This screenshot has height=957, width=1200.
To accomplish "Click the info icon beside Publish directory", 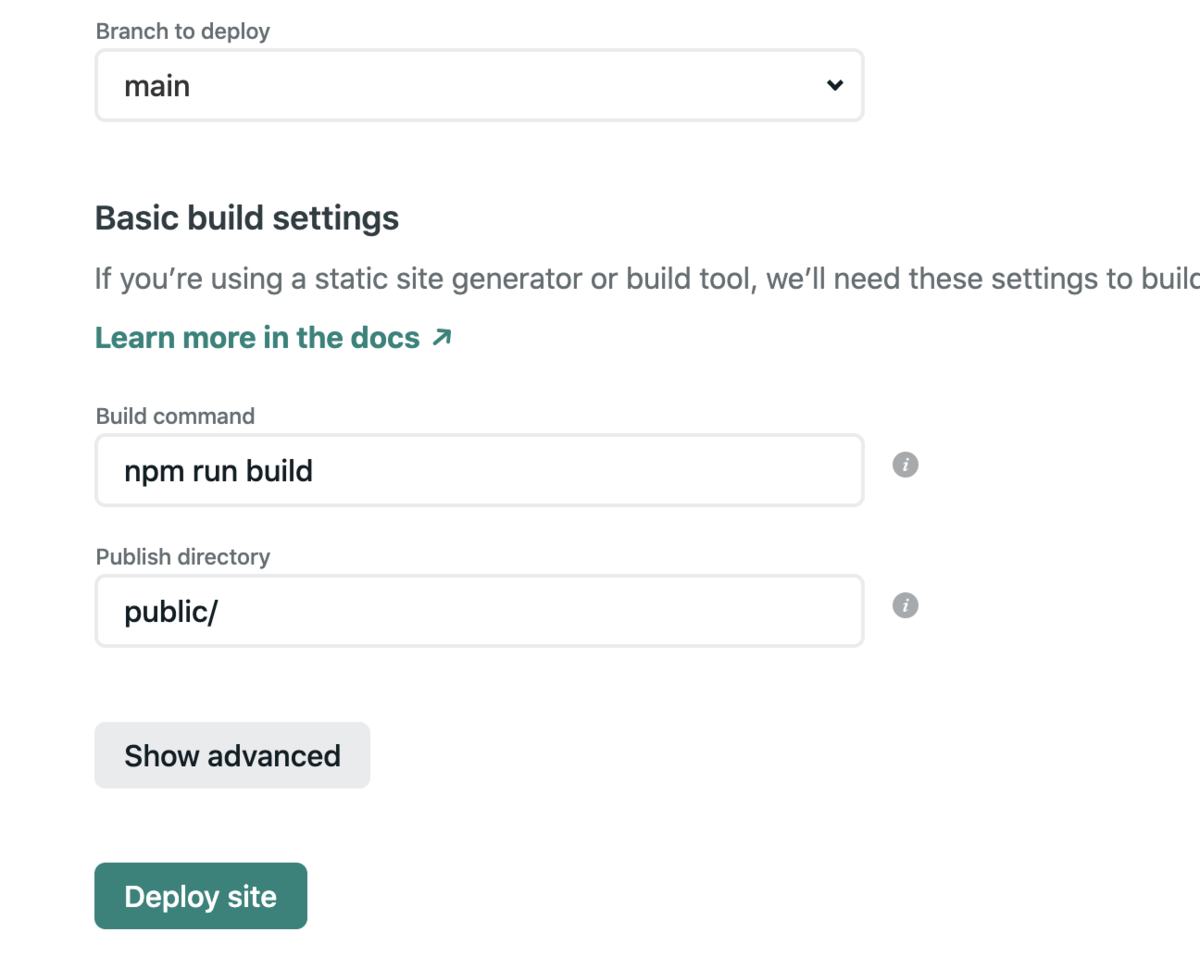I will pyautogui.click(x=905, y=606).
